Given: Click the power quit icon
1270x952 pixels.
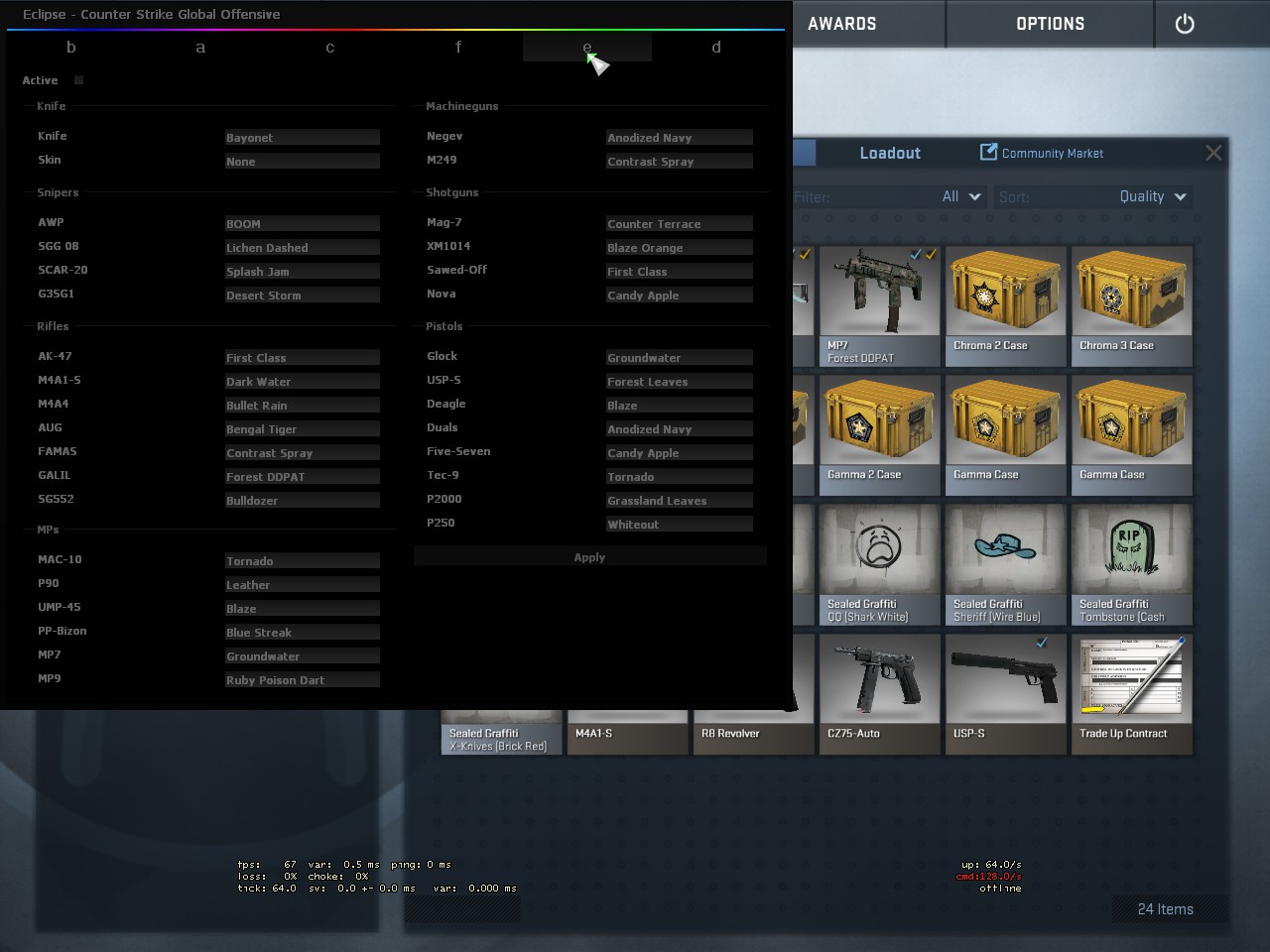Looking at the screenshot, I should pos(1185,24).
